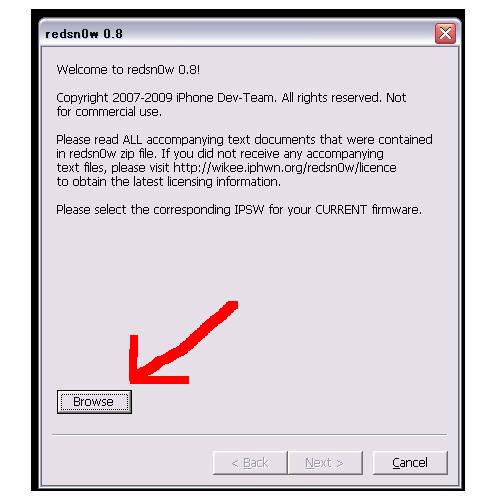This screenshot has width=500, height=500.
Task: Click the Next > button
Action: tap(325, 463)
